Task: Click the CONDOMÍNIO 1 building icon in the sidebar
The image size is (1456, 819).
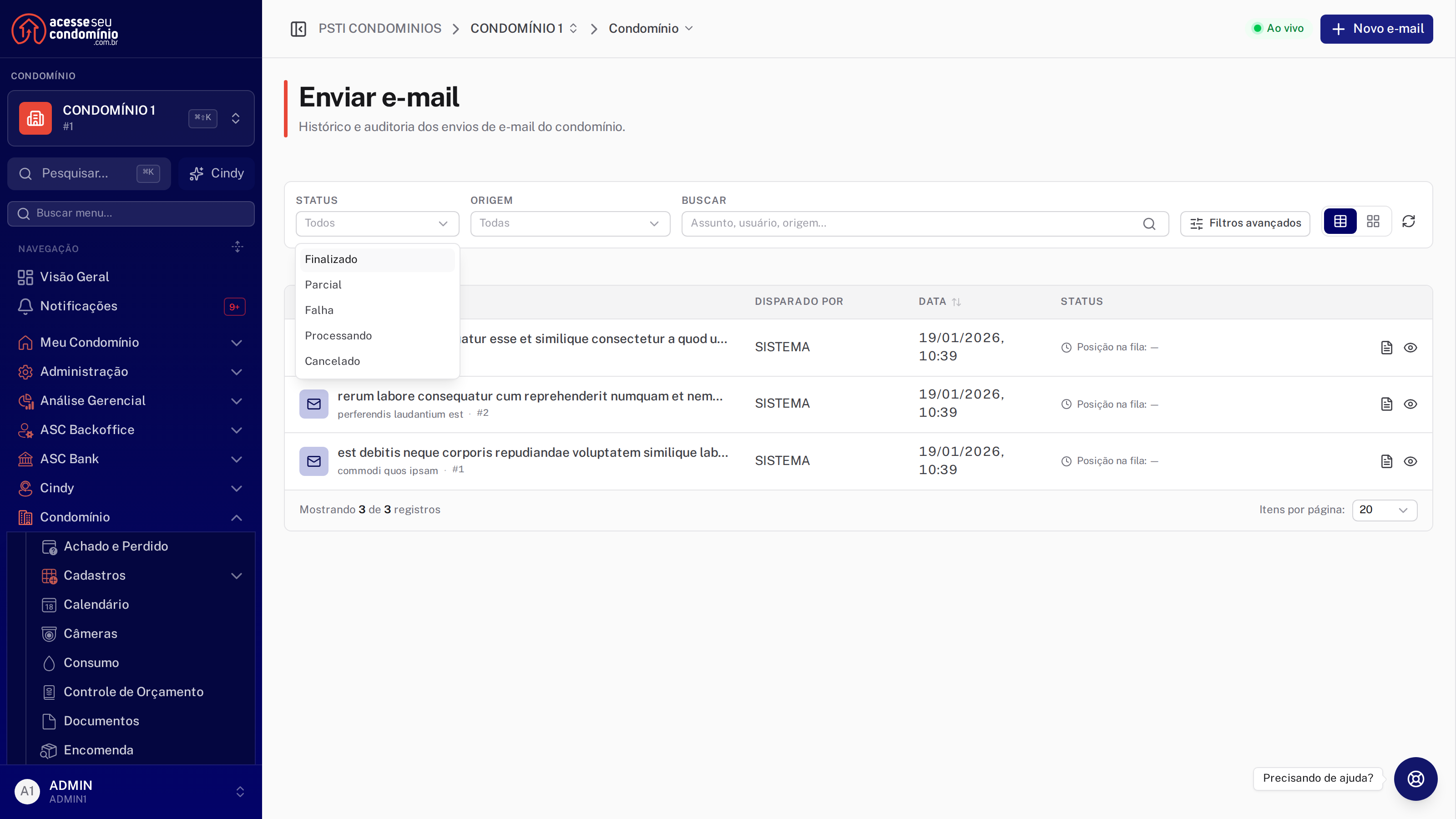Action: 35,118
